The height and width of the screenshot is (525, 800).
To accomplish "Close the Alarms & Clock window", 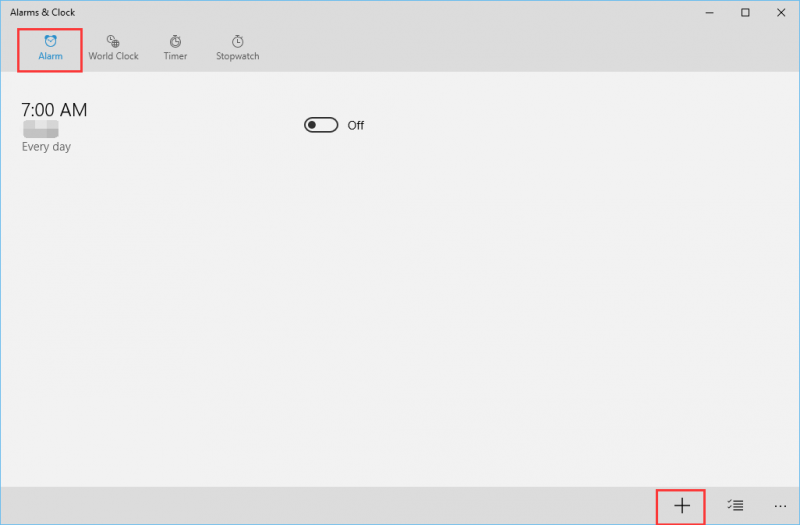I will tap(781, 12).
